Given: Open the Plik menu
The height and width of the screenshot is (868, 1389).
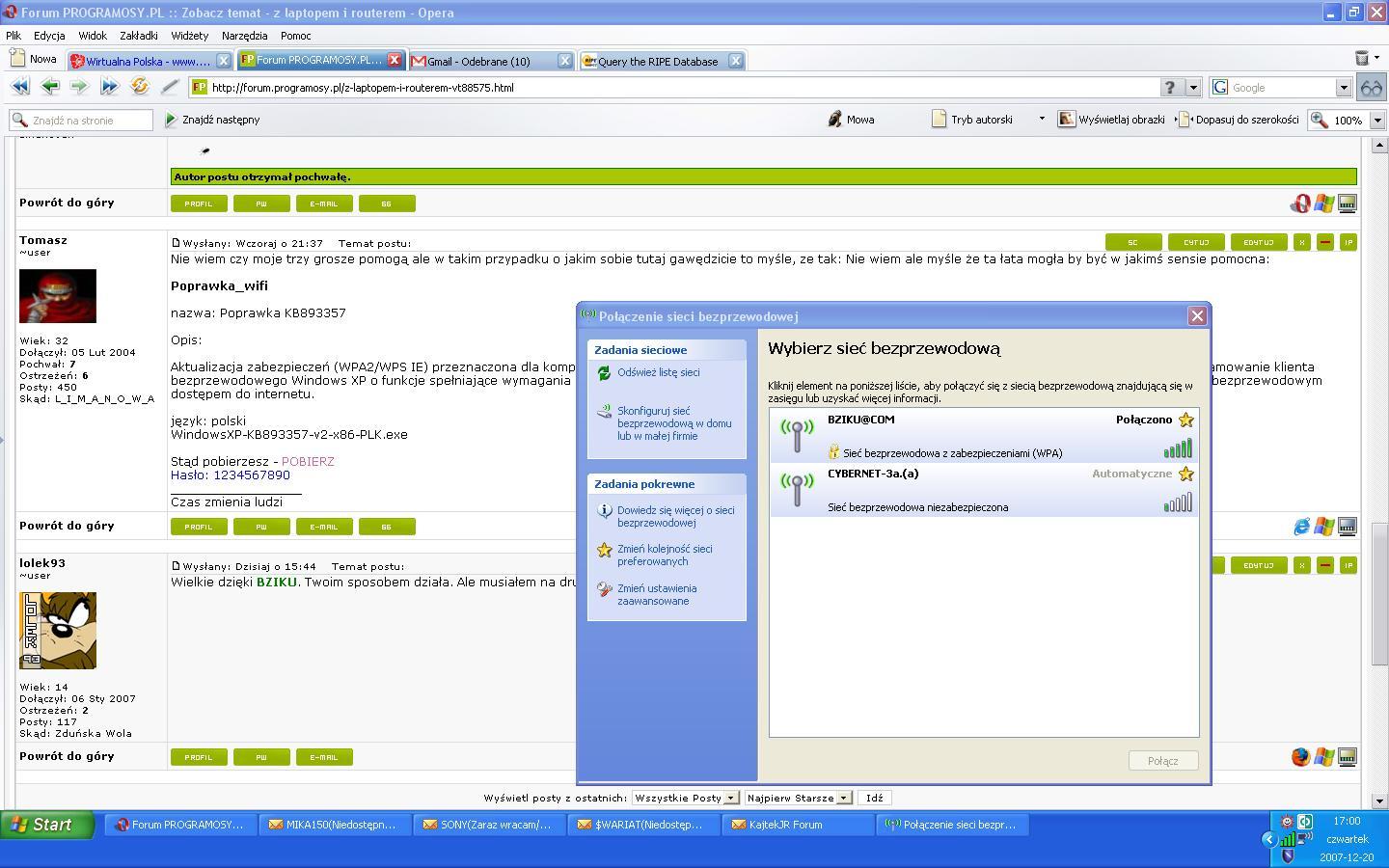Looking at the screenshot, I should point(14,36).
